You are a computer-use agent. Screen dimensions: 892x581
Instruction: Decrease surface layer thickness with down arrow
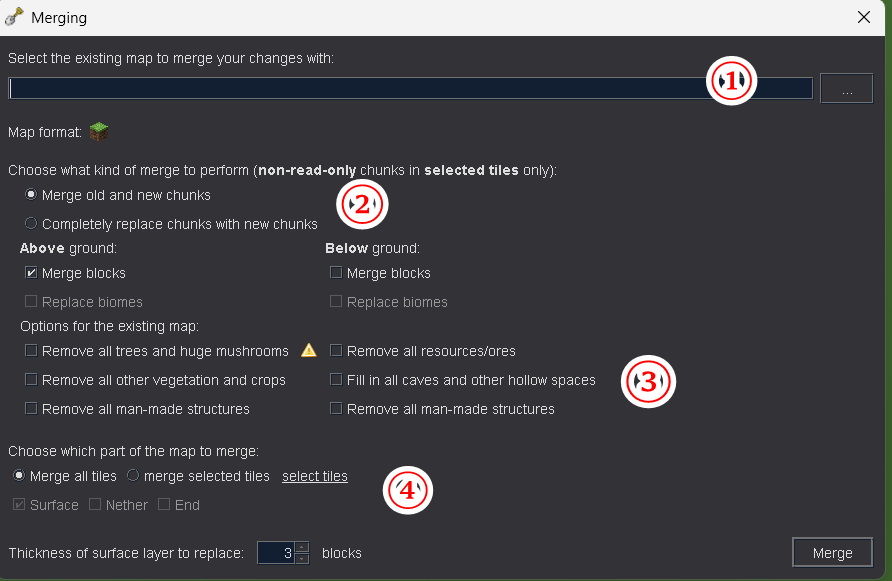[x=302, y=558]
